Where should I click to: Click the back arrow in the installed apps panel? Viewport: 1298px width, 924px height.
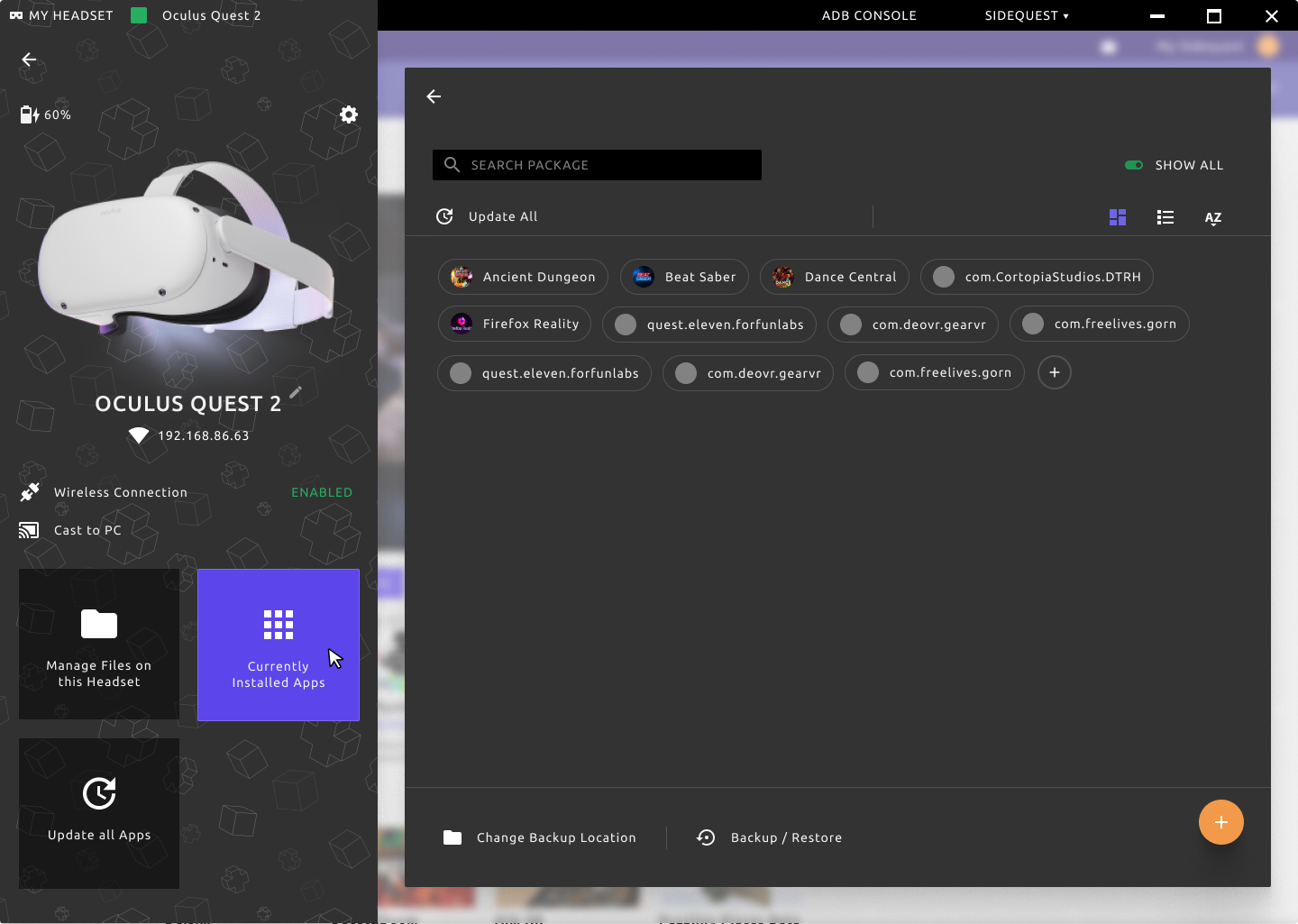tap(434, 96)
